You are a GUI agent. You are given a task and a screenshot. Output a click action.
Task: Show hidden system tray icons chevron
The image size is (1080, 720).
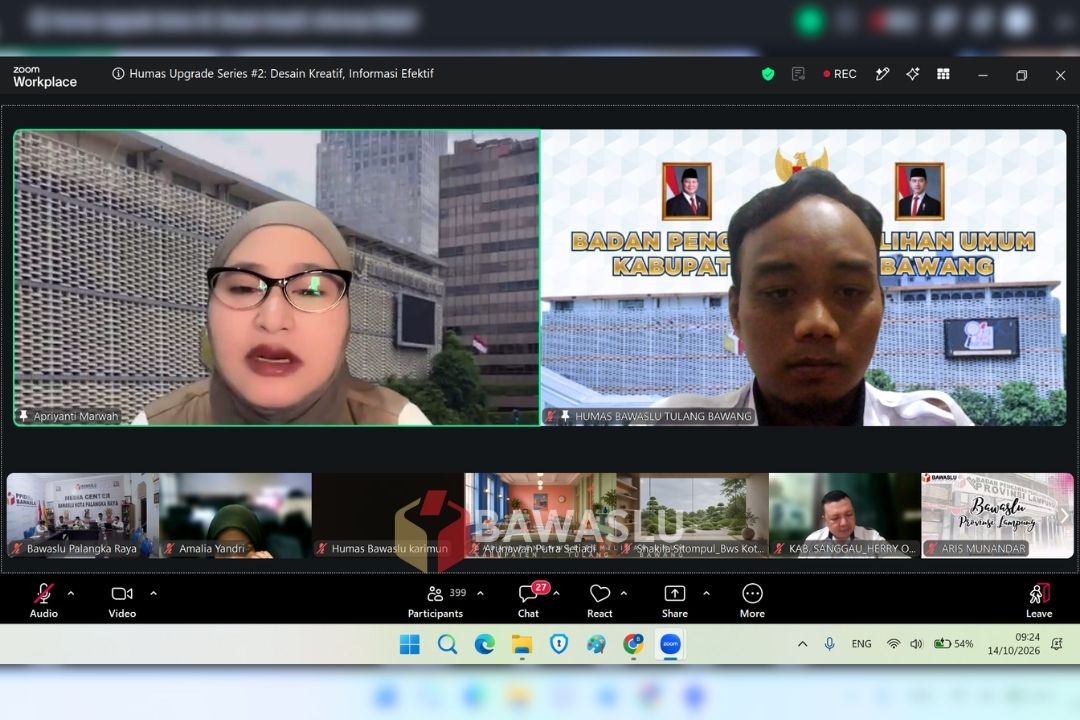(802, 644)
